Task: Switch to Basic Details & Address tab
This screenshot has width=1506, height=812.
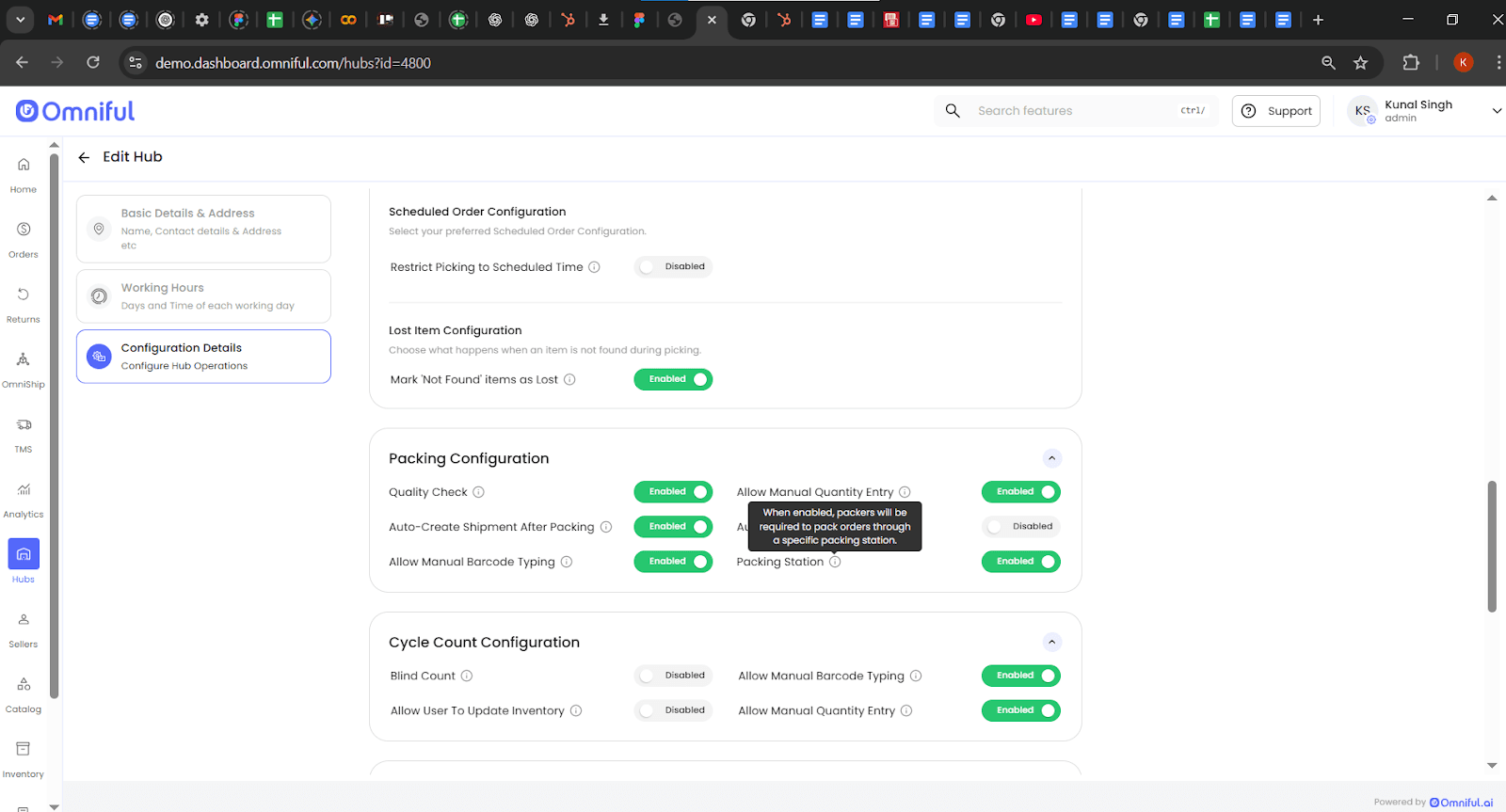Action: click(x=203, y=229)
